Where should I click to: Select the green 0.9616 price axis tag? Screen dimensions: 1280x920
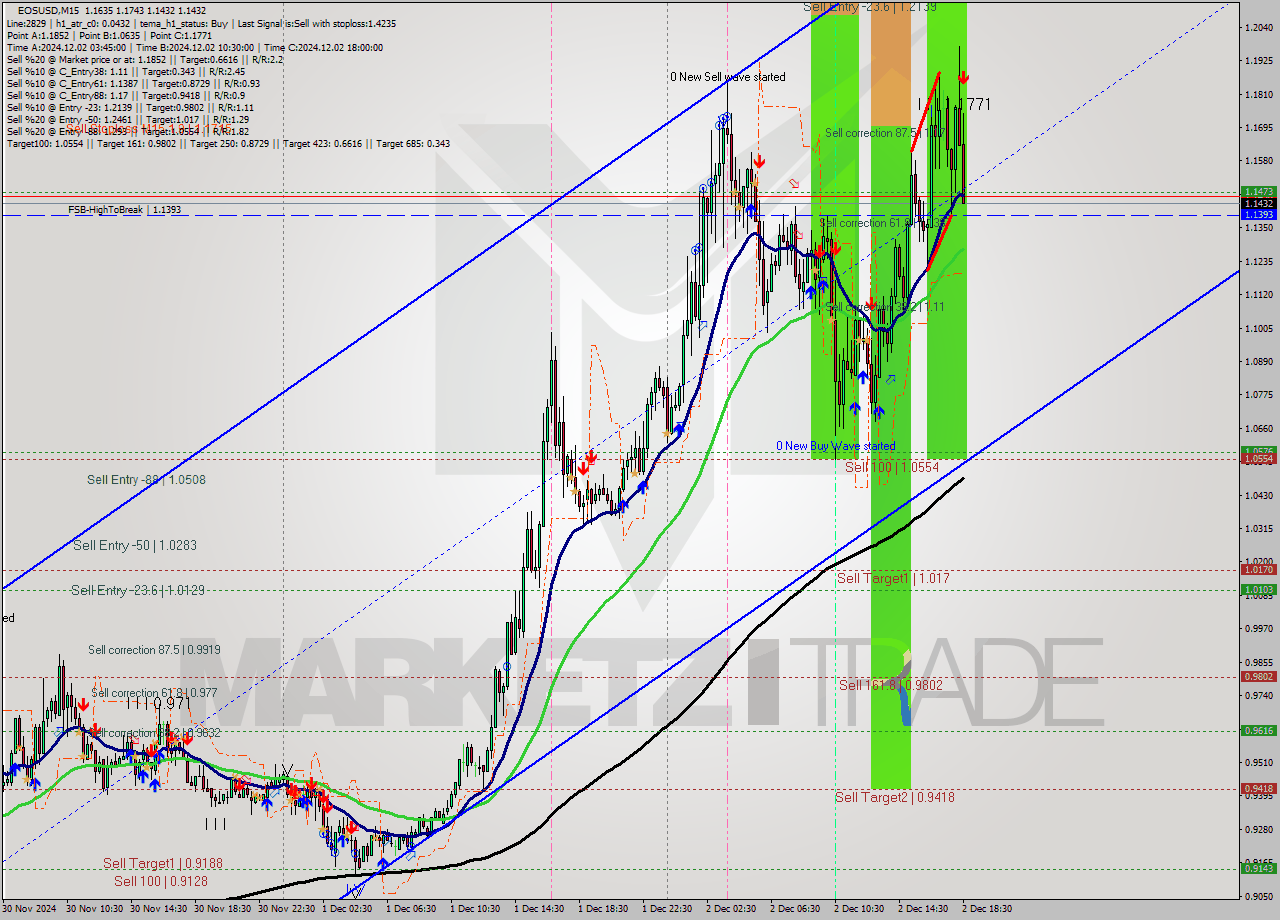(1258, 730)
